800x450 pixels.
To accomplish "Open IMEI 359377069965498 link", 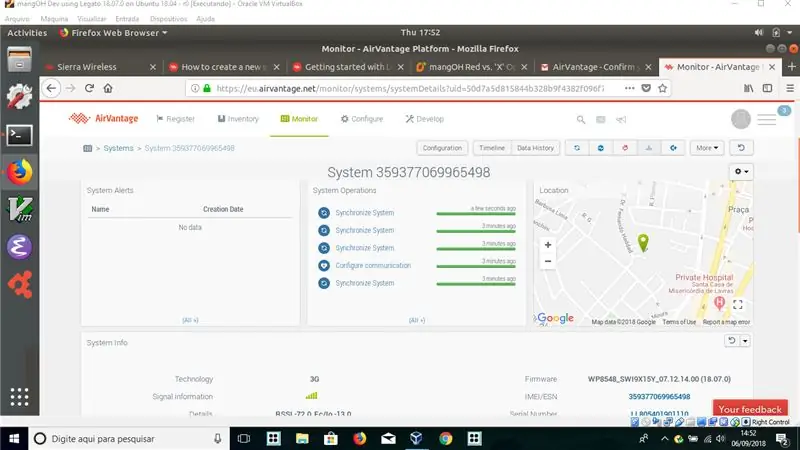I will pos(659,396).
